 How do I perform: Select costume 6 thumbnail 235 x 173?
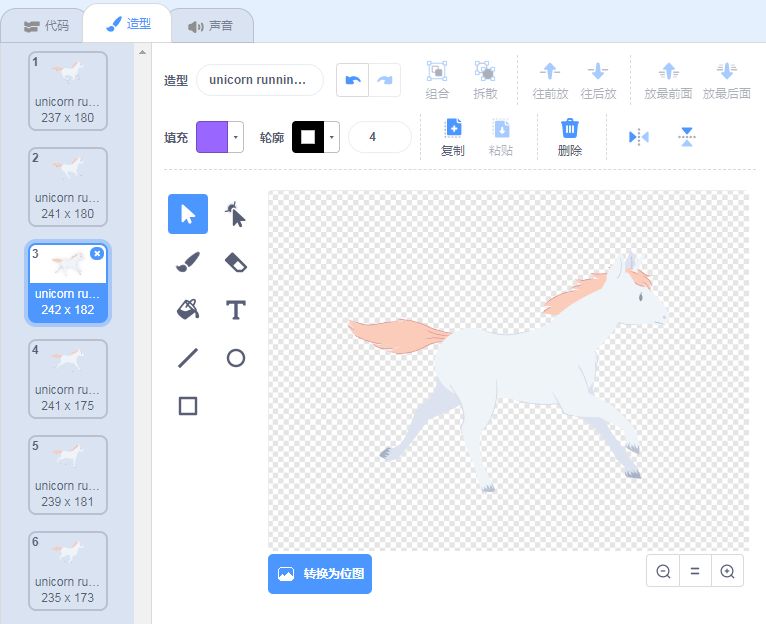pyautogui.click(x=68, y=571)
